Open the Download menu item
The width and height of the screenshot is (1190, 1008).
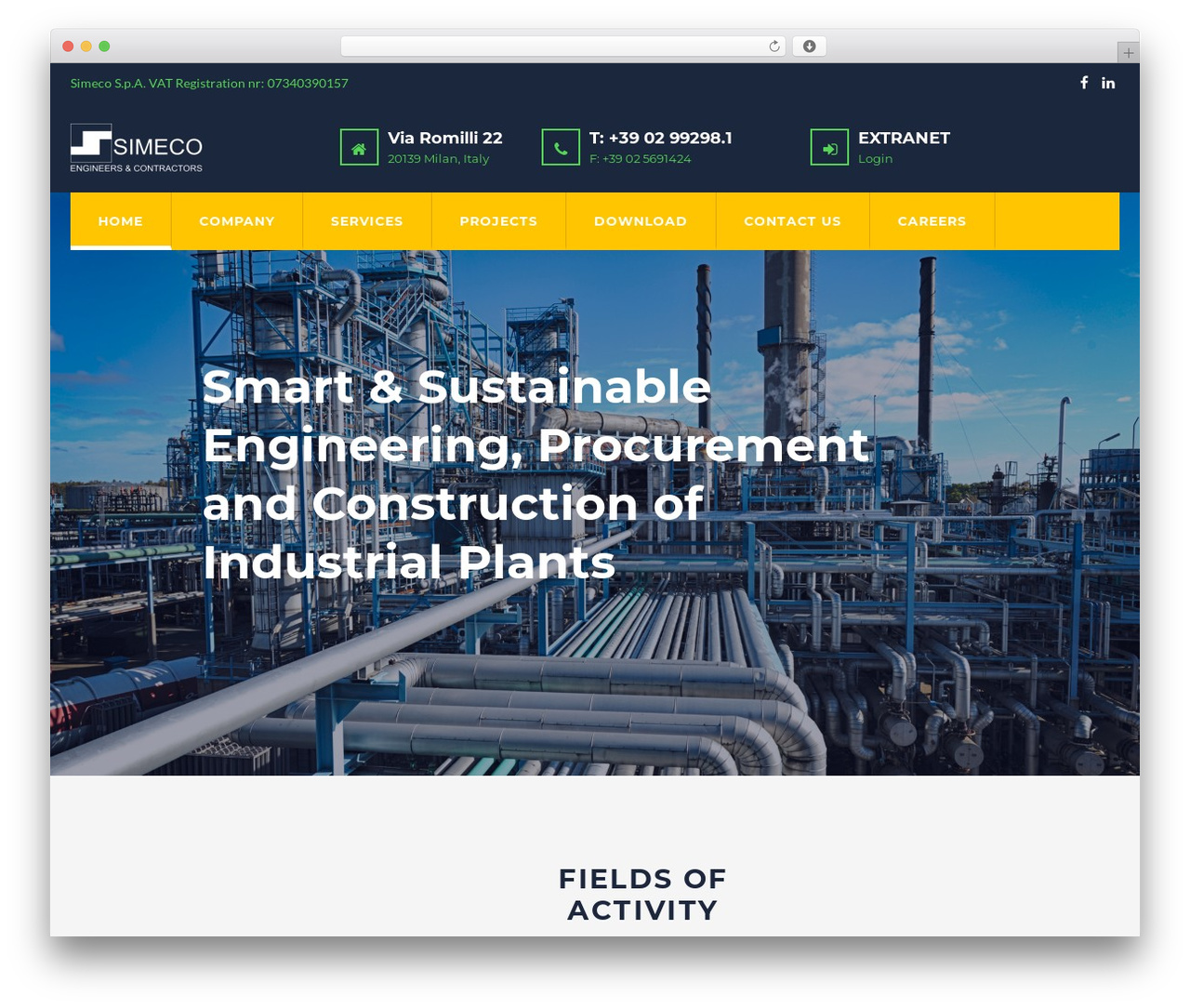pos(641,221)
